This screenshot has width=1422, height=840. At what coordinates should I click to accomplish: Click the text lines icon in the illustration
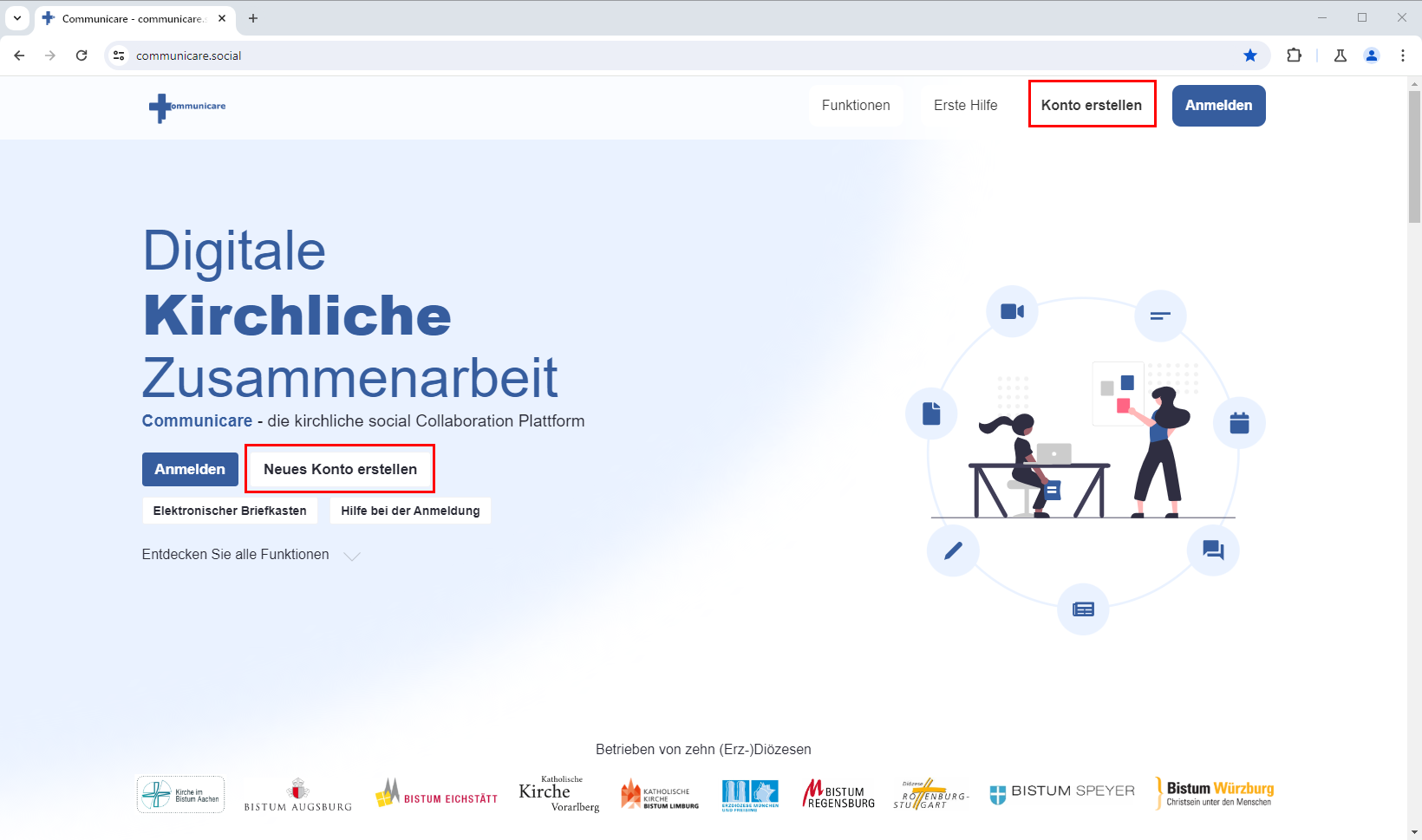click(x=1160, y=316)
